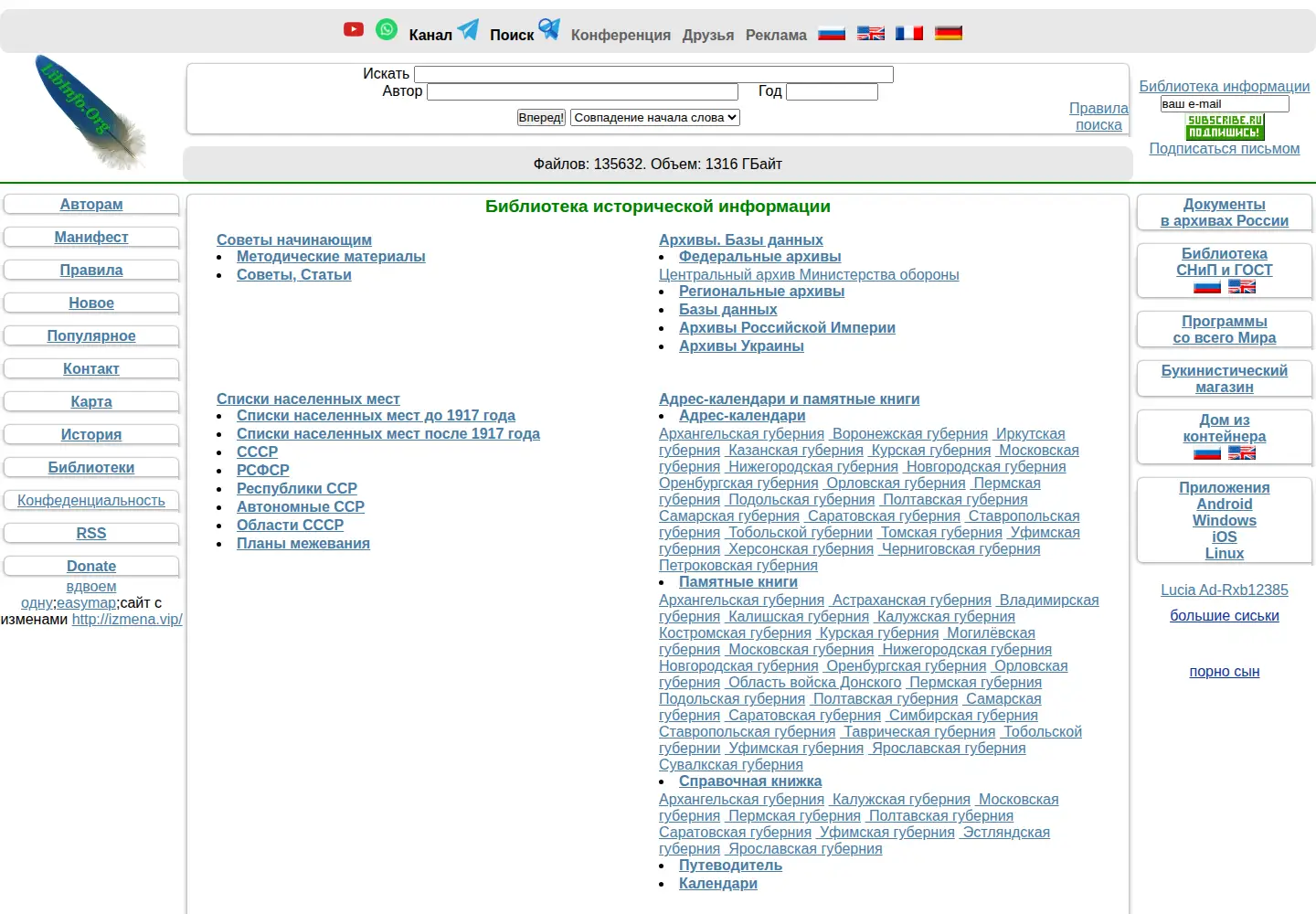
Task: Open Списки населенных мест до 1917 года
Action: pos(376,416)
